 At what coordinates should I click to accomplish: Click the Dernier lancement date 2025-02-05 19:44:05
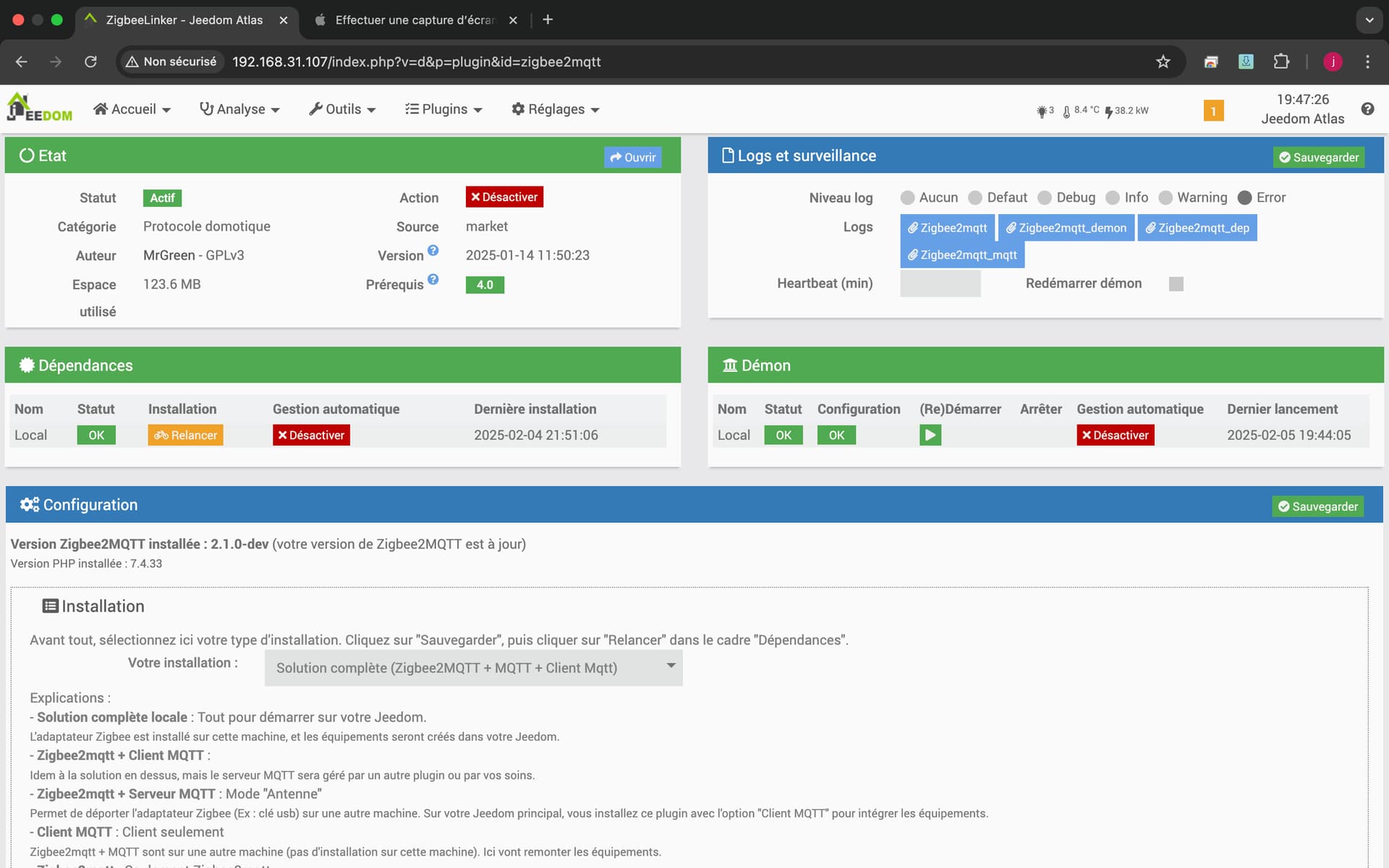pyautogui.click(x=1289, y=435)
